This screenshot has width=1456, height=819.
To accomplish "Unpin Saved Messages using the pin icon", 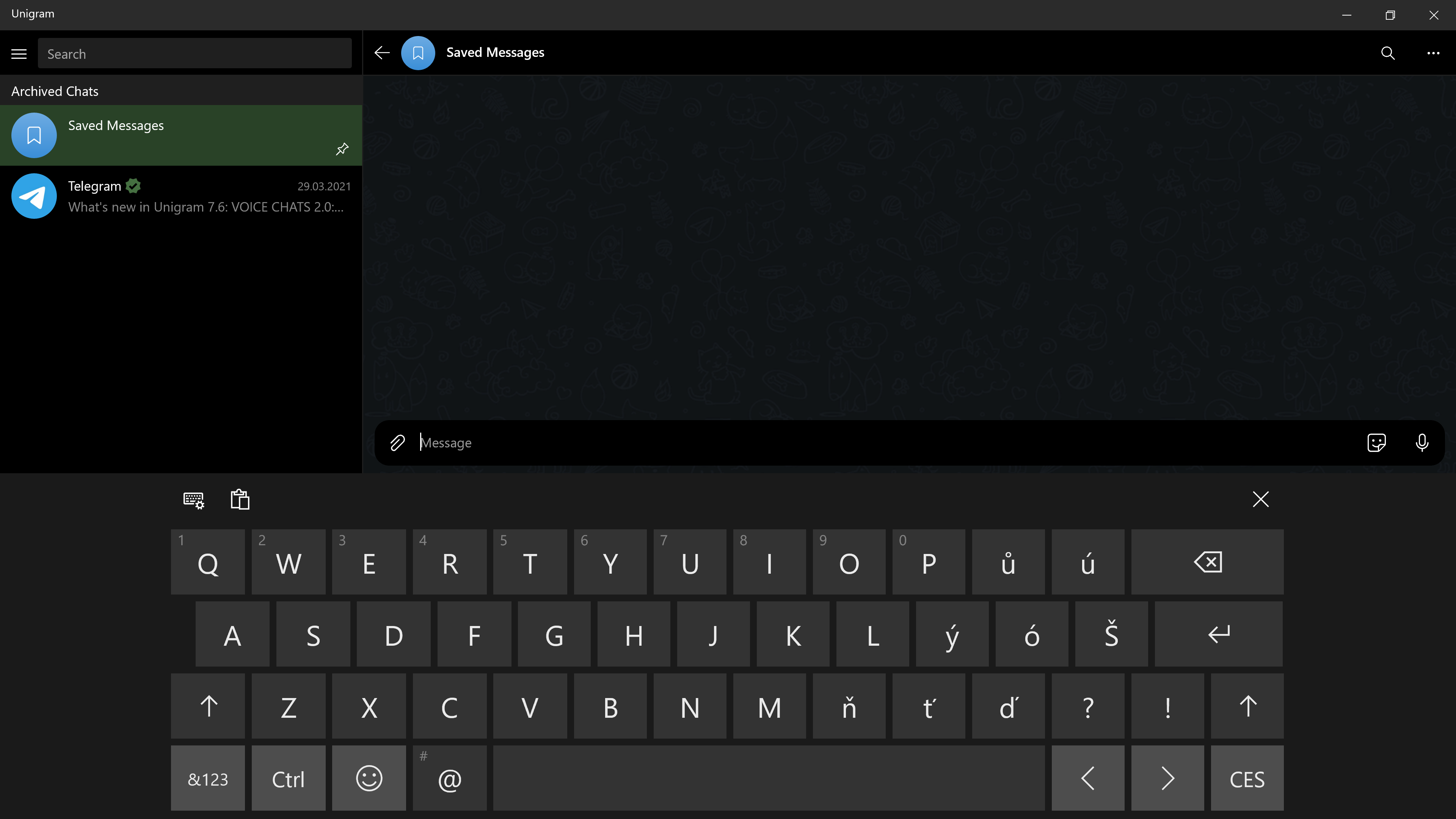I will point(341,149).
